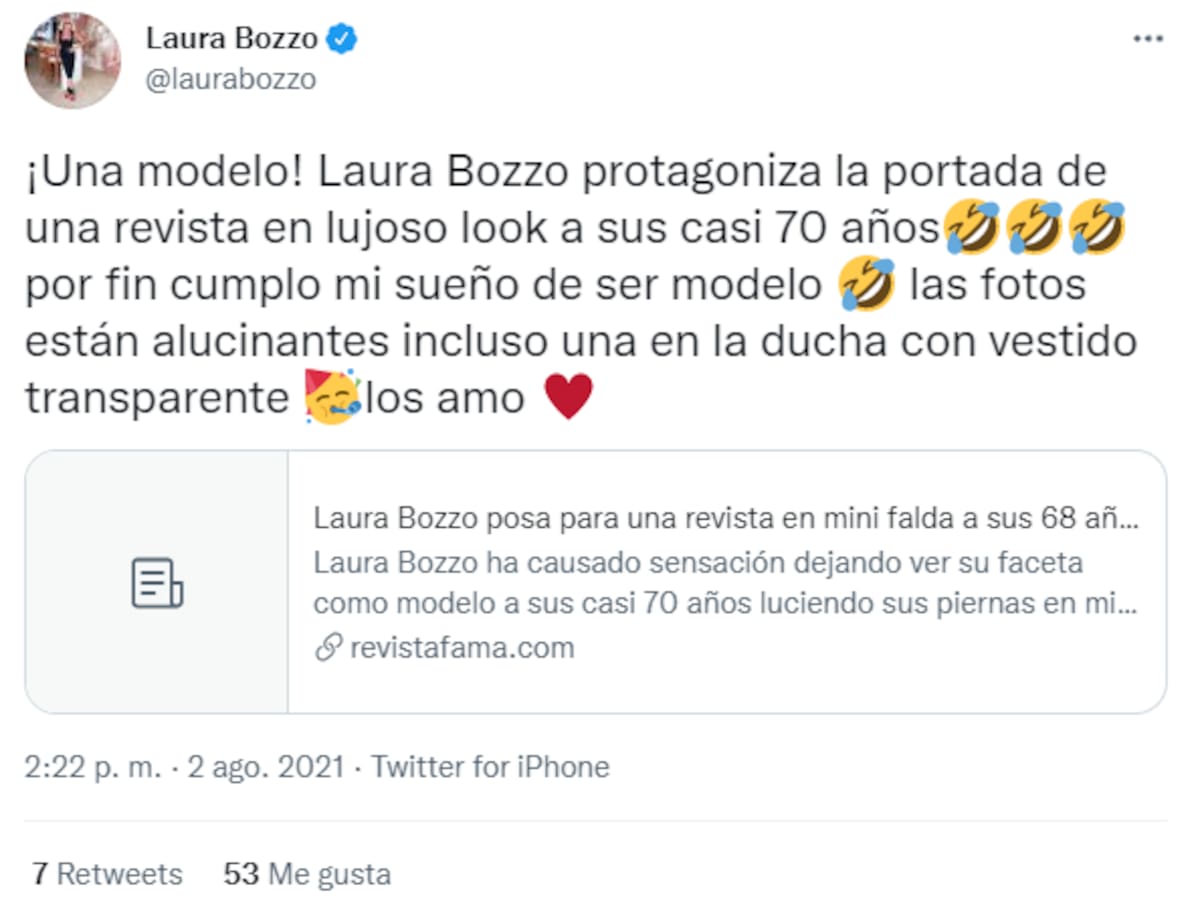
Task: Open the three-dot more options menu
Action: coord(1147,39)
